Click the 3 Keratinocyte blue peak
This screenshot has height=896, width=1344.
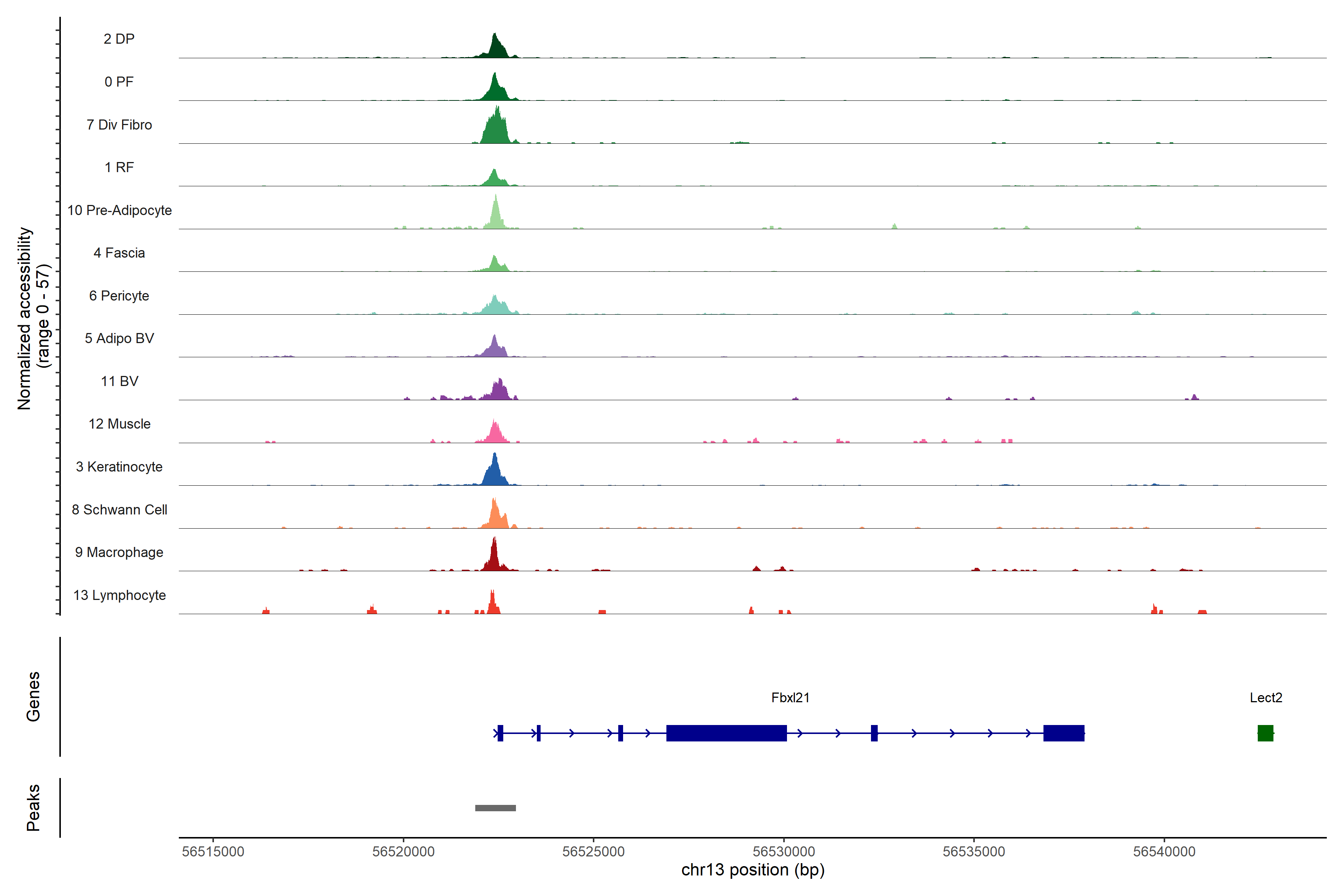pyautogui.click(x=495, y=473)
